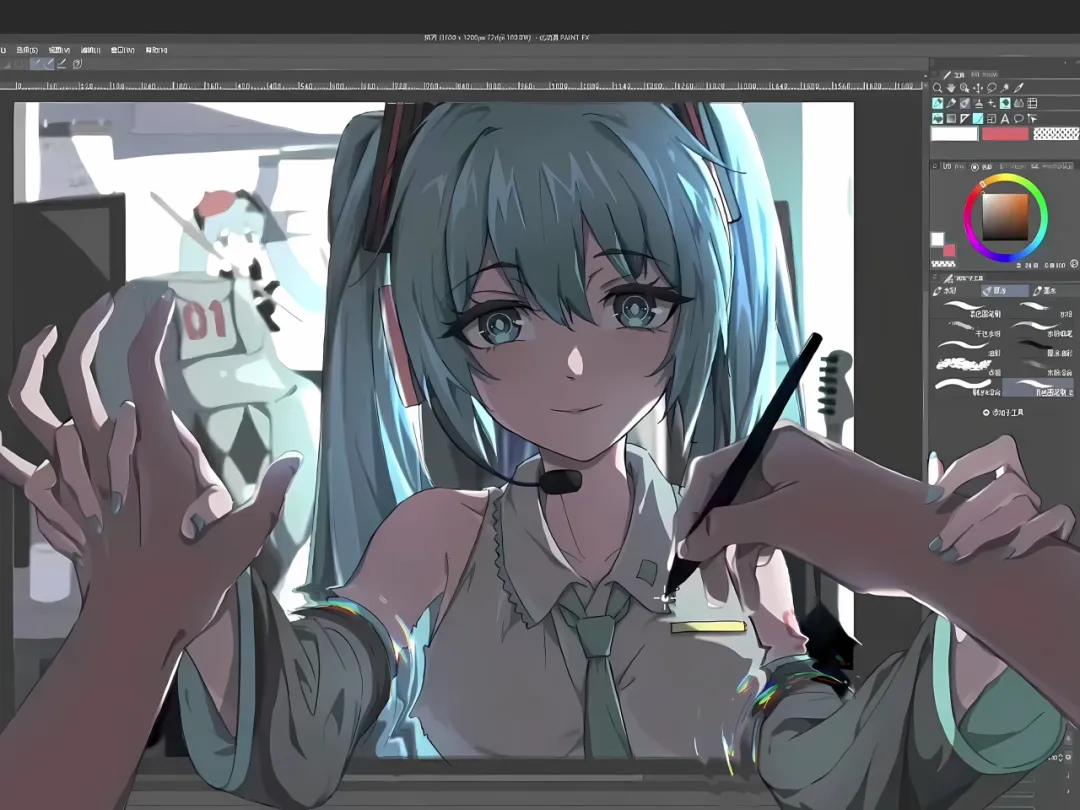Click the question-mark icon in the top toolbar
1080x810 pixels.
(77, 63)
